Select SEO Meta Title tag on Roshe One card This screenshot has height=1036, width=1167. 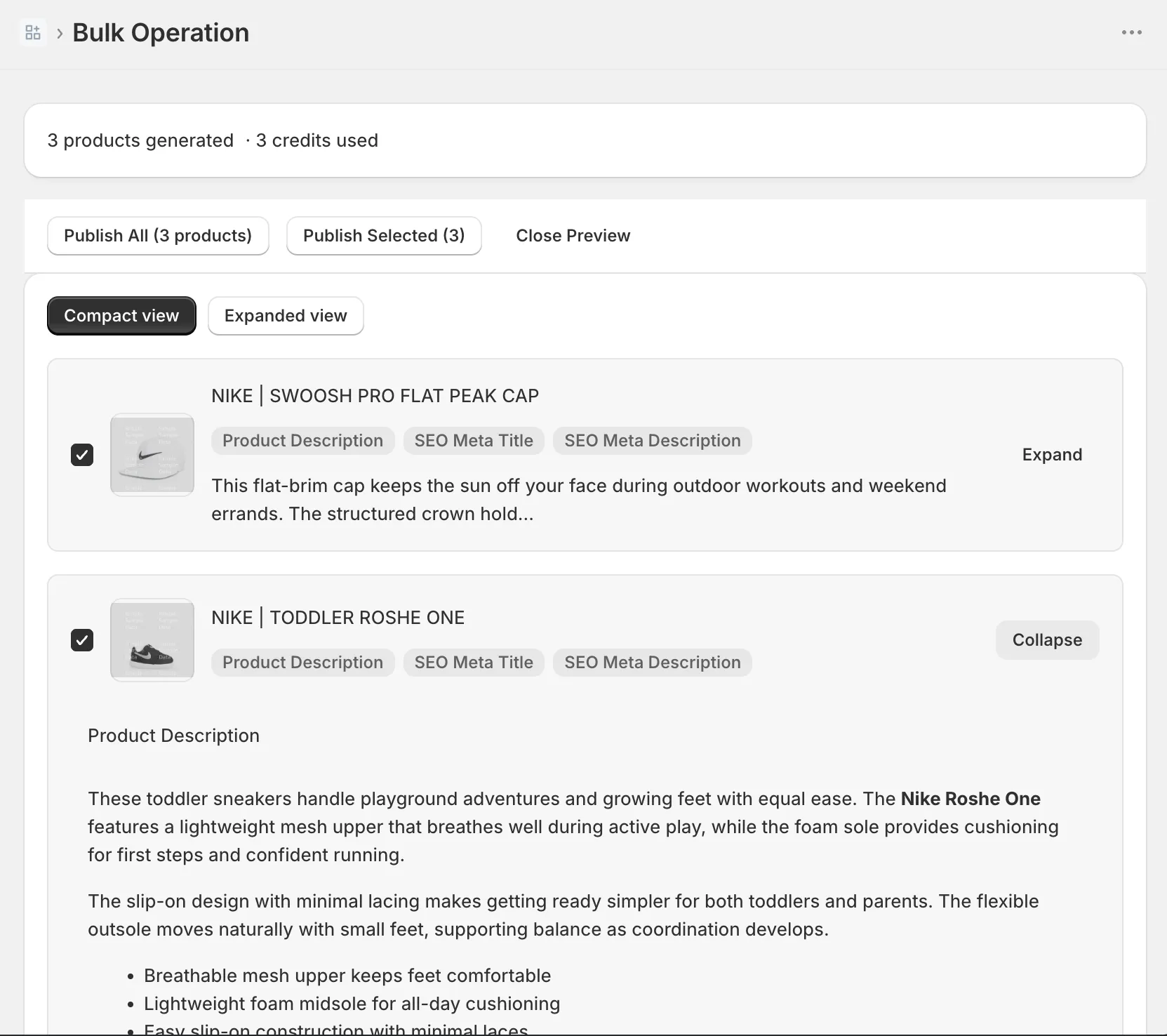click(474, 663)
